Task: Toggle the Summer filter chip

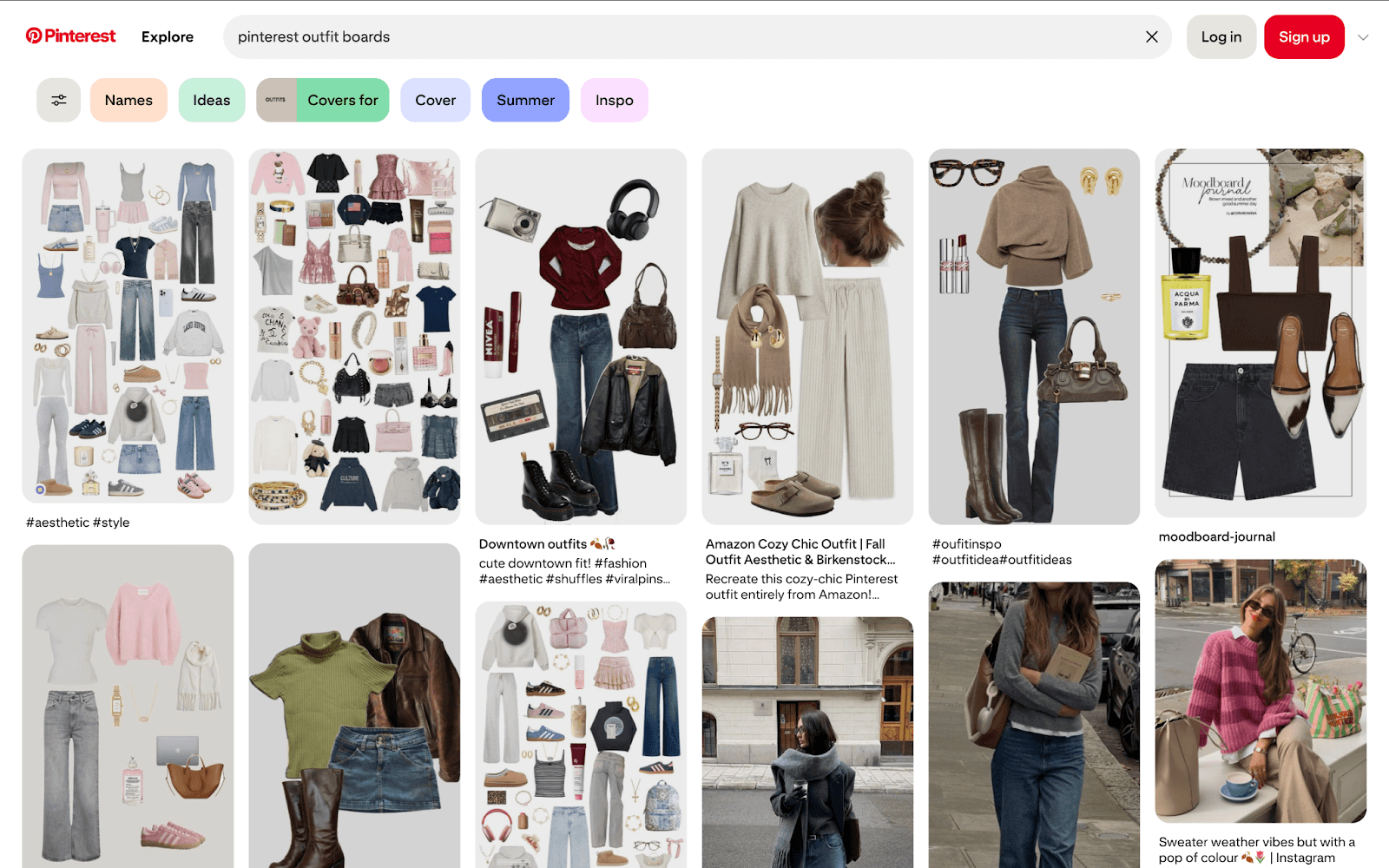Action: click(524, 100)
